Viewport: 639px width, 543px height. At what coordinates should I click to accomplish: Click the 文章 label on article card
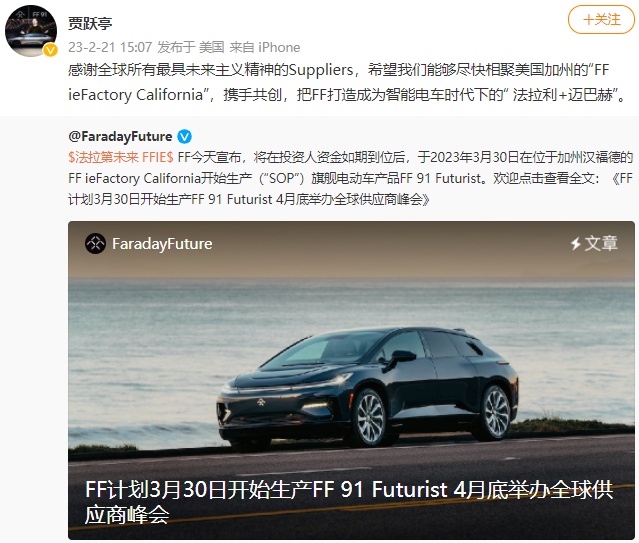(x=602, y=244)
